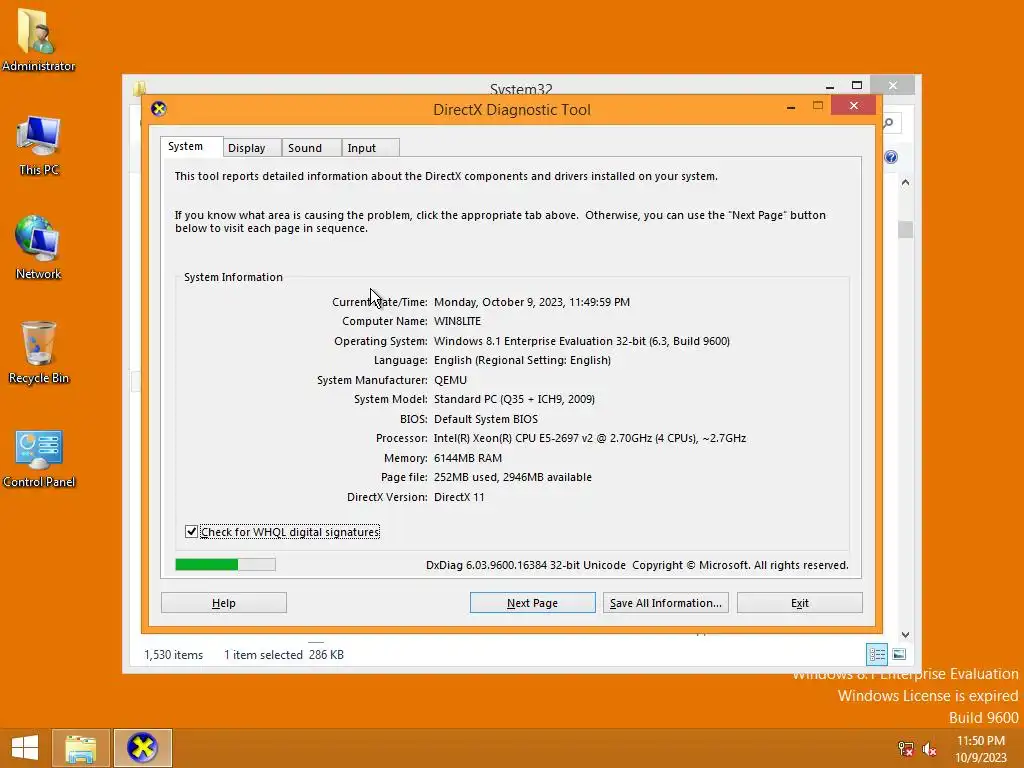The height and width of the screenshot is (768, 1024).
Task: Open the Windows Start button
Action: coord(25,748)
